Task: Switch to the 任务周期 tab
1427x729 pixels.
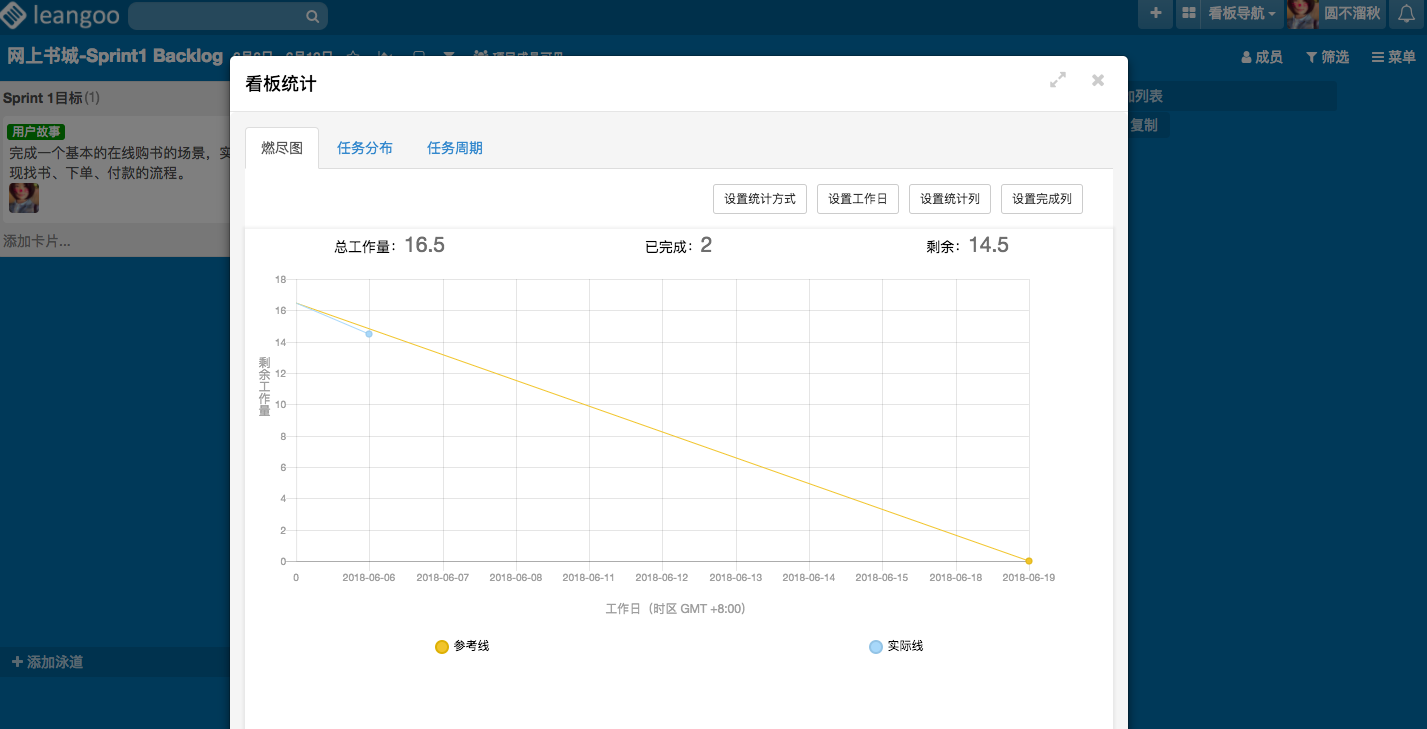Action: tap(455, 148)
